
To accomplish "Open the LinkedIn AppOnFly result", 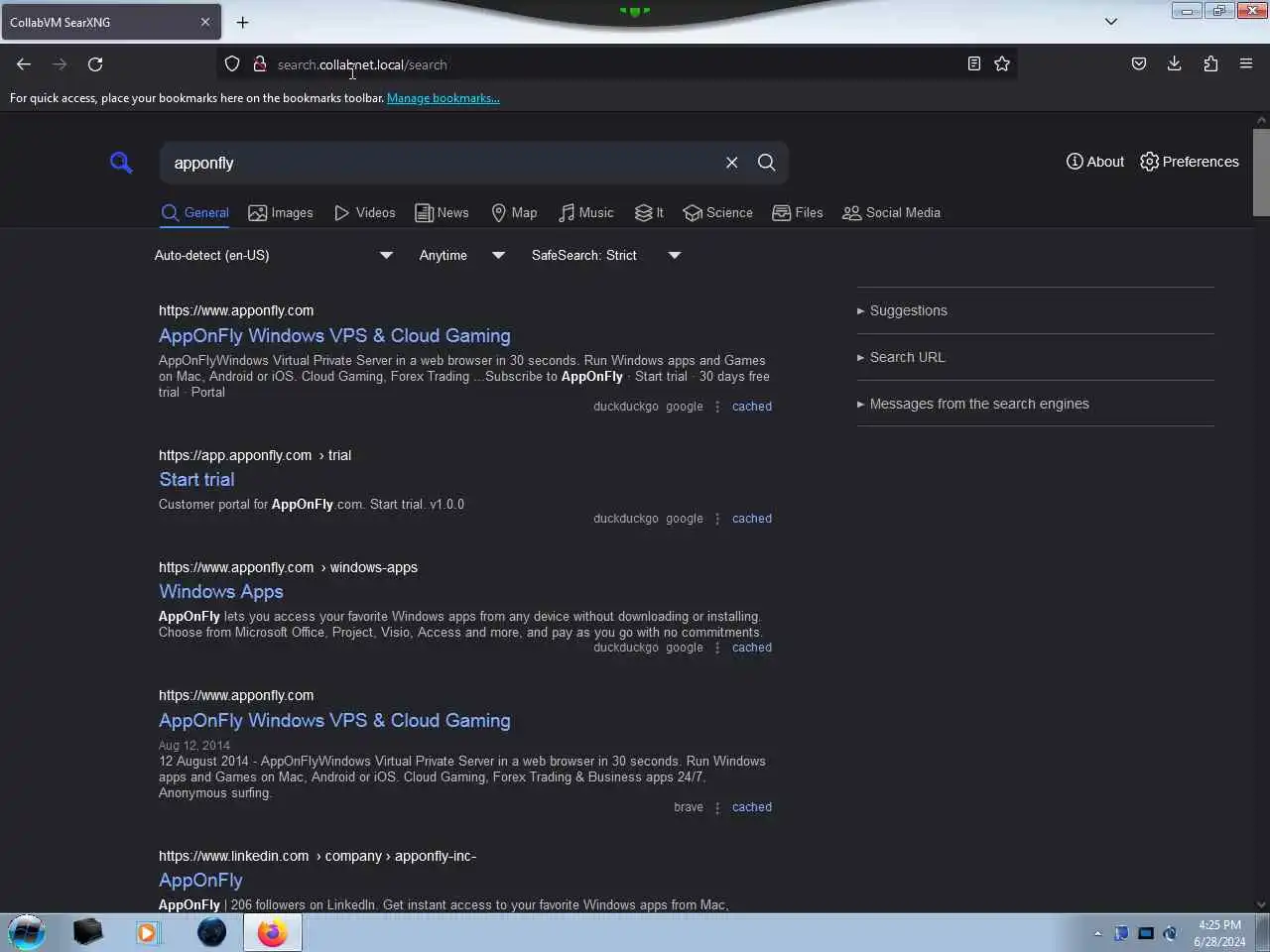I will coord(200,881).
